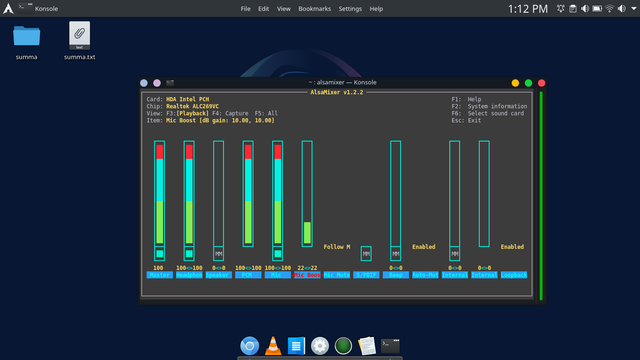Open the Settings menu
This screenshot has height=360, width=640.
click(350, 9)
